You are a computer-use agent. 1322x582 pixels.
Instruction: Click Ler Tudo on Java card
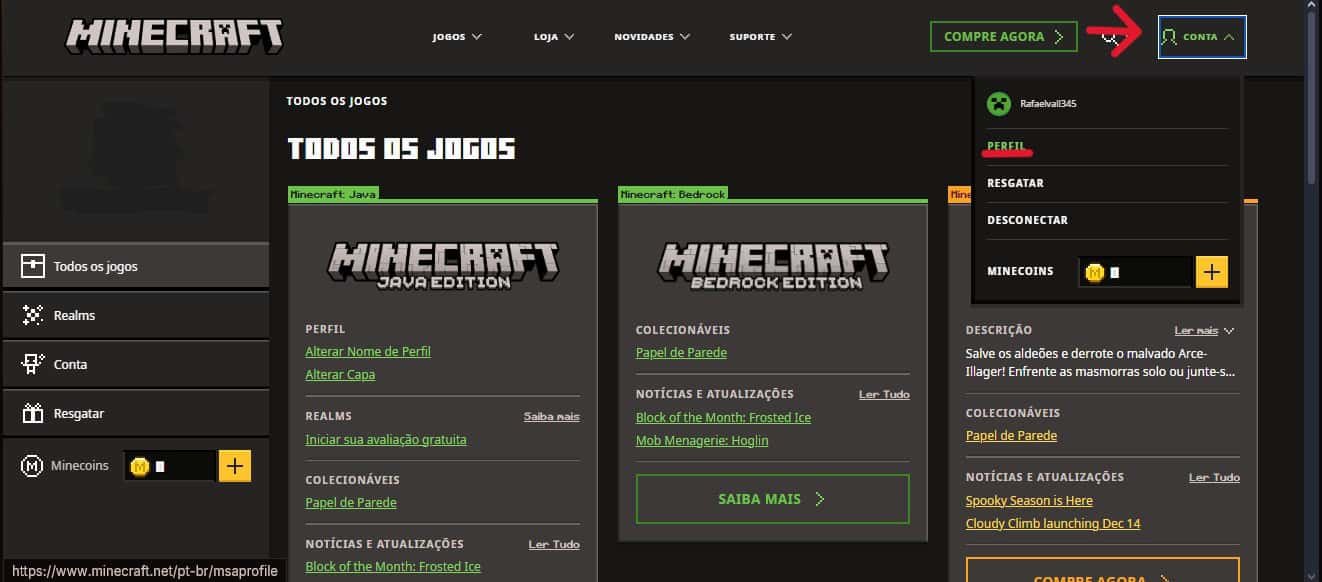554,544
